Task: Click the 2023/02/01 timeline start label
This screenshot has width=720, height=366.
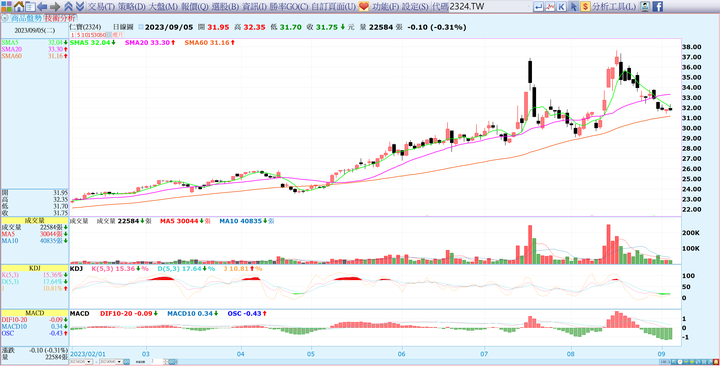Action: pos(88,354)
